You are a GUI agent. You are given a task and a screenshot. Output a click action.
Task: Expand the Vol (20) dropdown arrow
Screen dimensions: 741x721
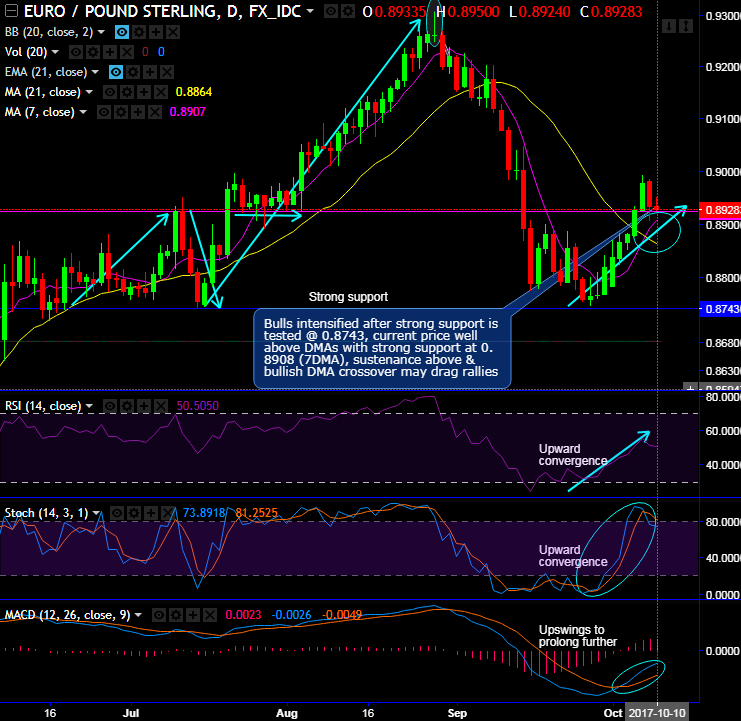tap(55, 52)
